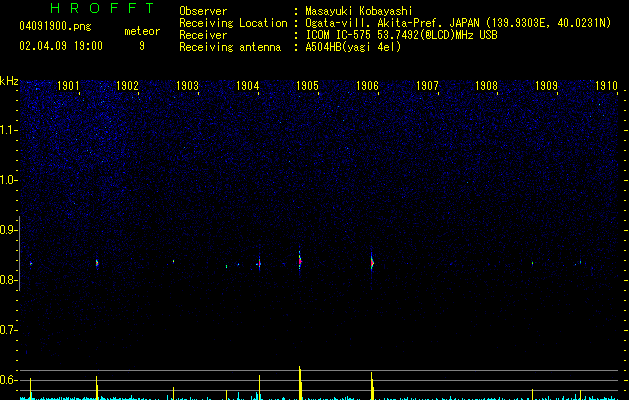The width and height of the screenshot is (629, 400).
Task: Click the Observer field label
Action: point(203,11)
